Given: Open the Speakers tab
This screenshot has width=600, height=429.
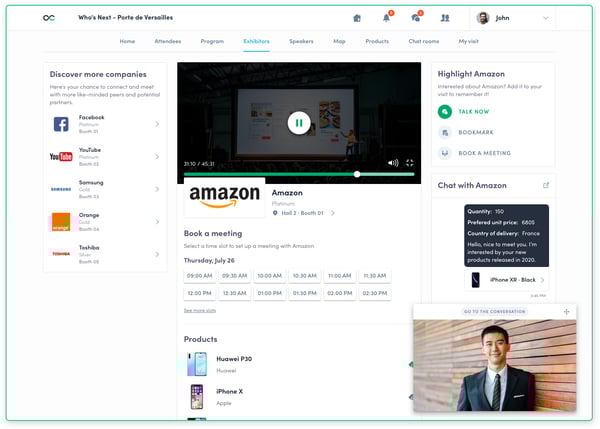Looking at the screenshot, I should tap(301, 41).
